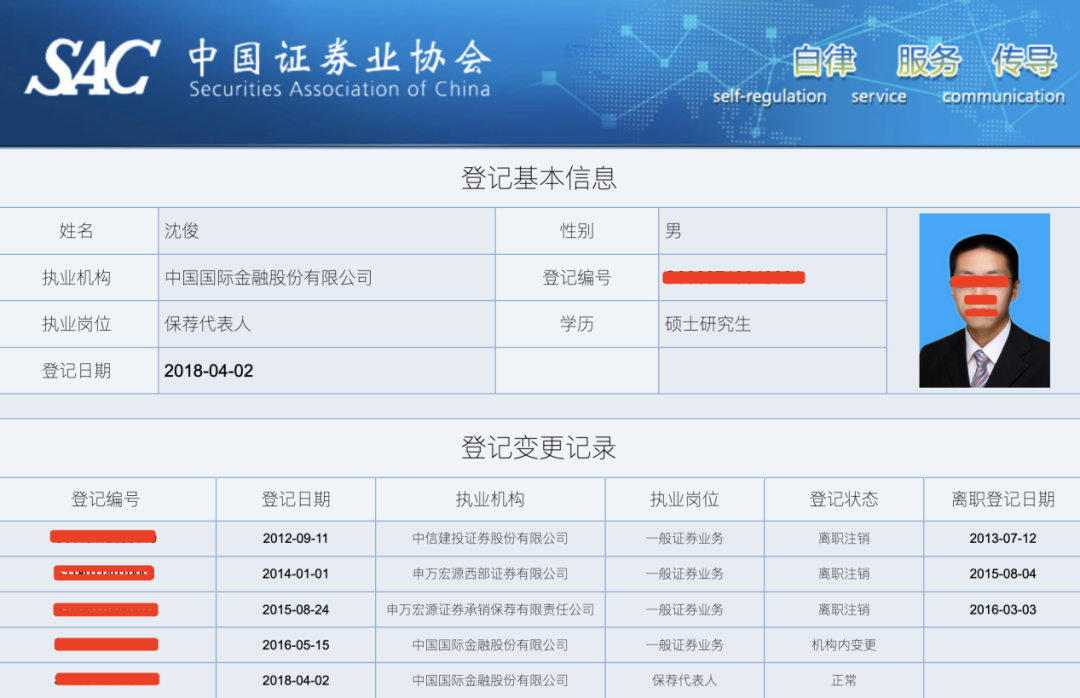Click the 中国证券业协会 title text
This screenshot has width=1080, height=698.
click(x=340, y=57)
